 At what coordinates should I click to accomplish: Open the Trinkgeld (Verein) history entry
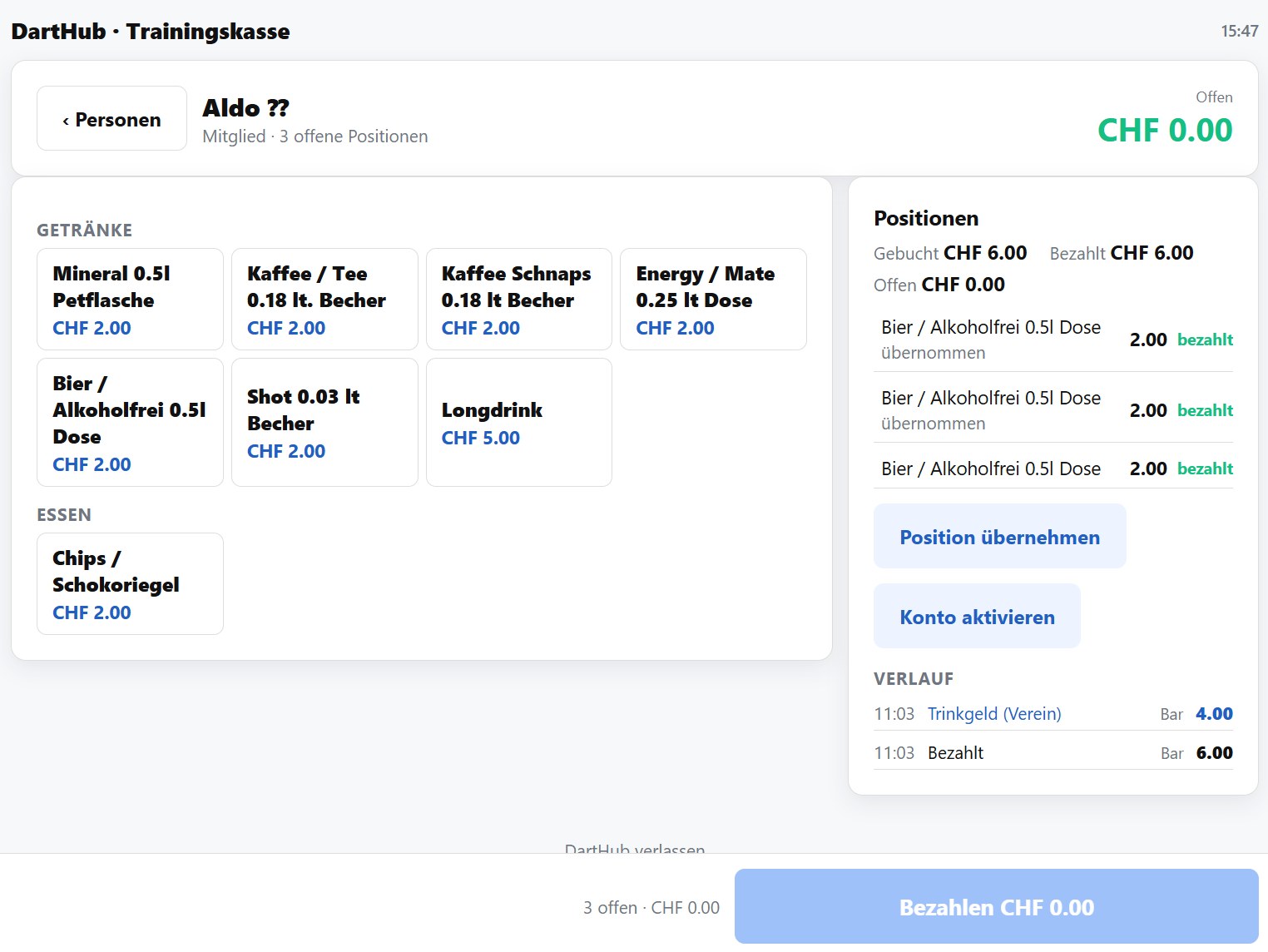tap(1053, 713)
